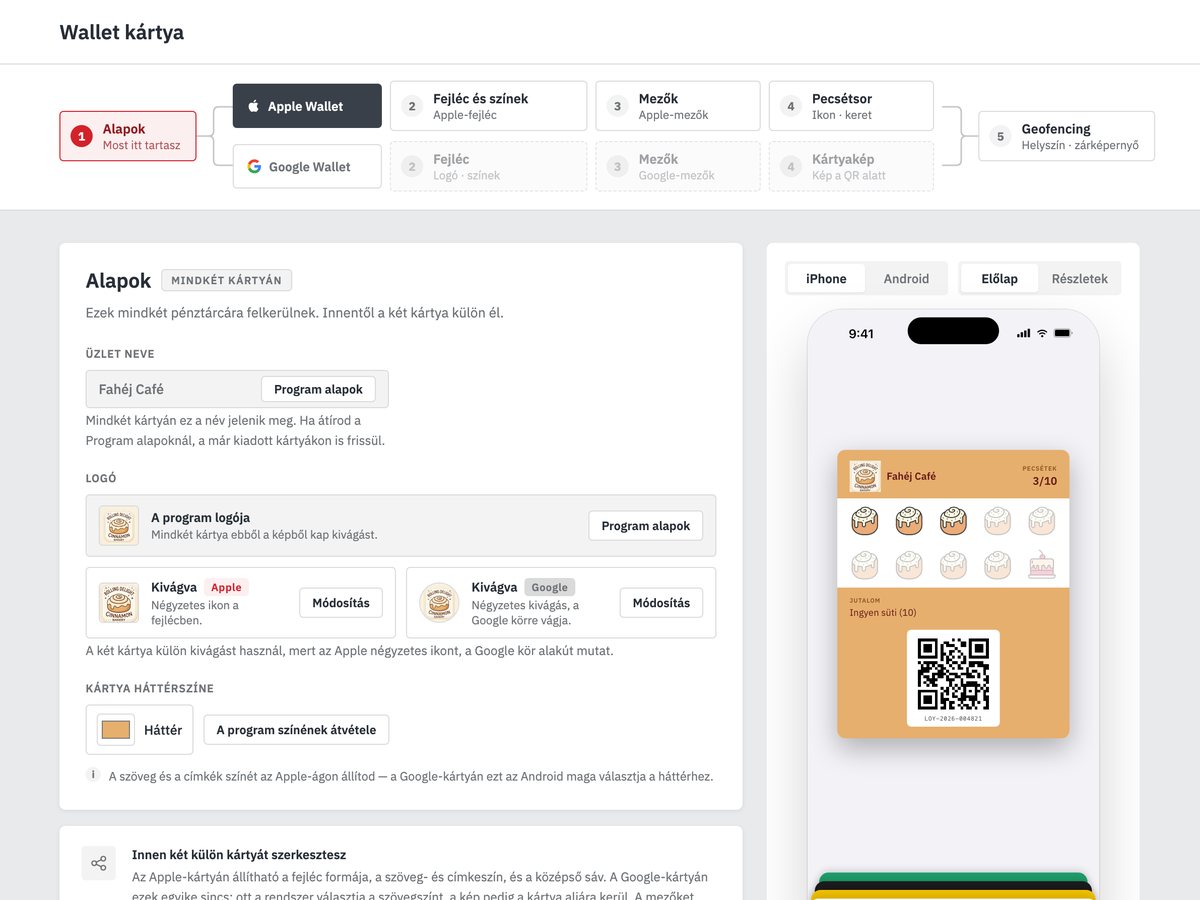Click the Wallet kártya page title
Screen dimensions: 1200x900
(122, 32)
